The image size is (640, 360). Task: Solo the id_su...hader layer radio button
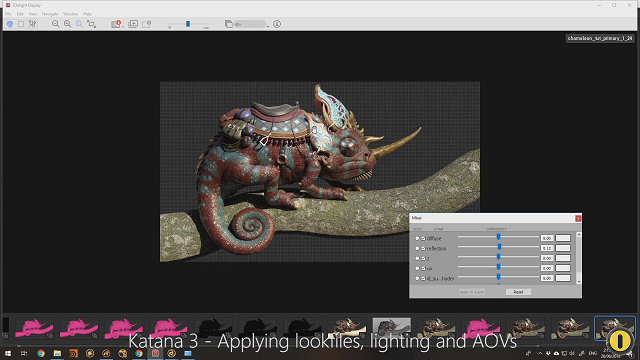tap(417, 278)
